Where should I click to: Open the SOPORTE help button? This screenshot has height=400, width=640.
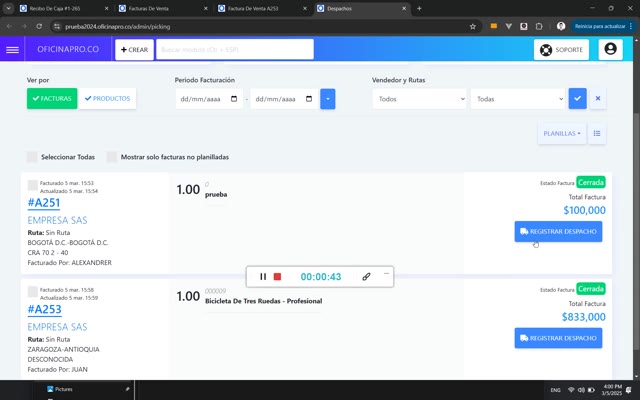(561, 50)
